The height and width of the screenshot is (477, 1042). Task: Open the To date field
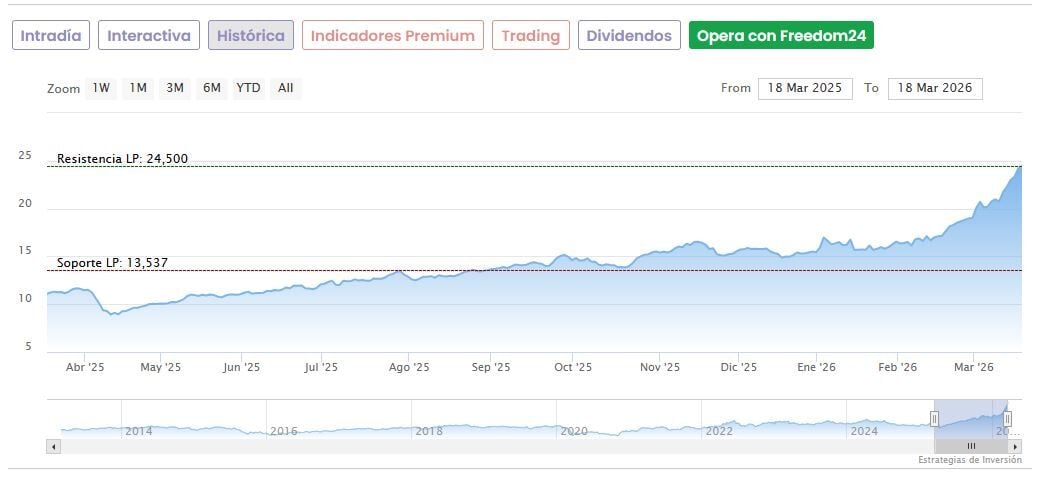[x=935, y=88]
